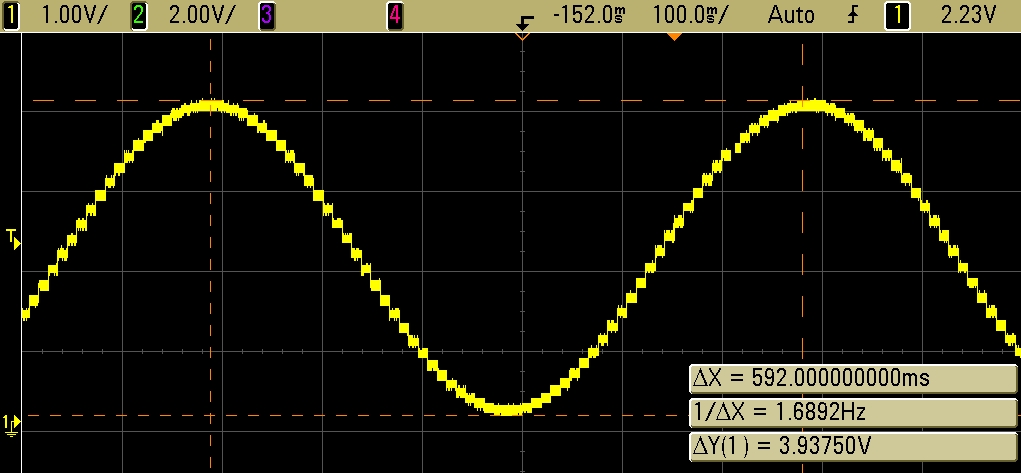Select the yellow channel 1 indicator
Viewport: 1021px width, 473px height.
coord(11,15)
